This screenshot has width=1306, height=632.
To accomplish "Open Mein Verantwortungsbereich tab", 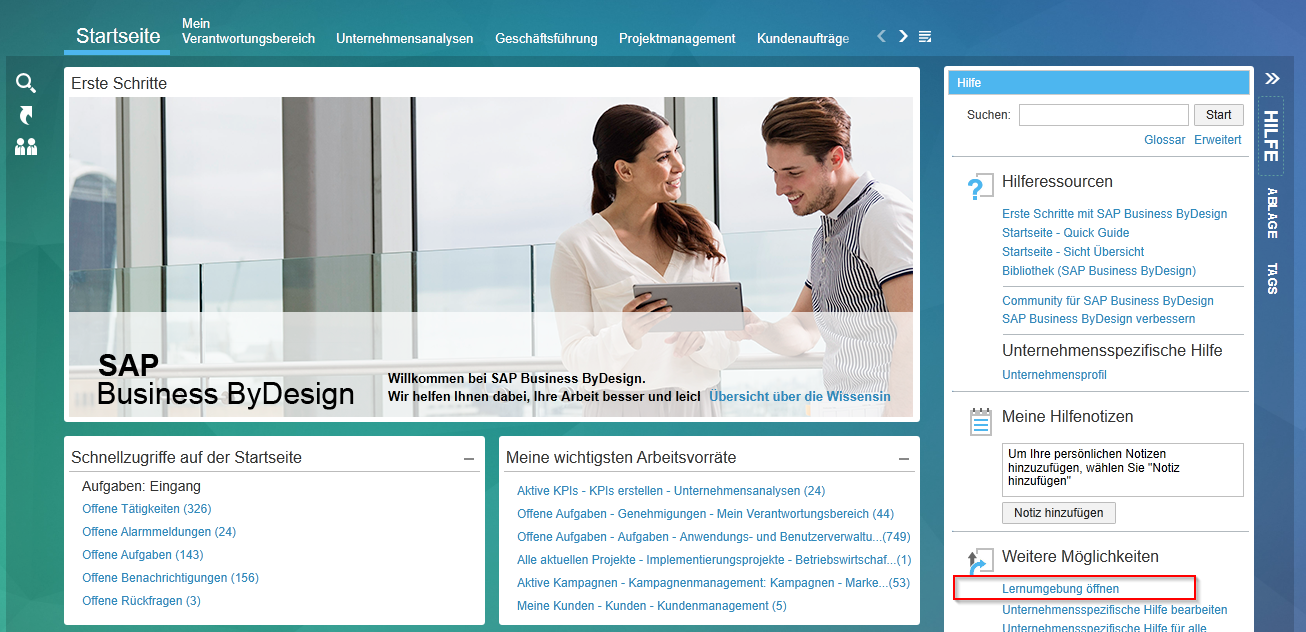I will pos(248,31).
